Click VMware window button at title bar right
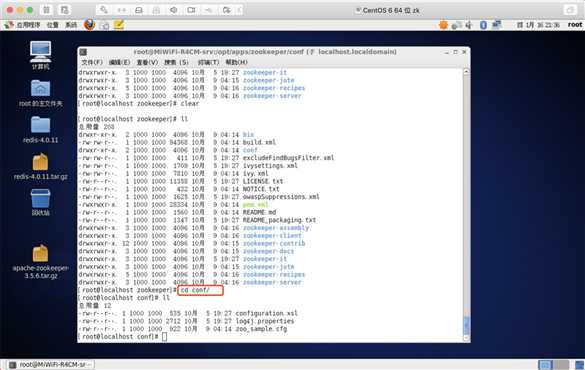 (x=570, y=10)
